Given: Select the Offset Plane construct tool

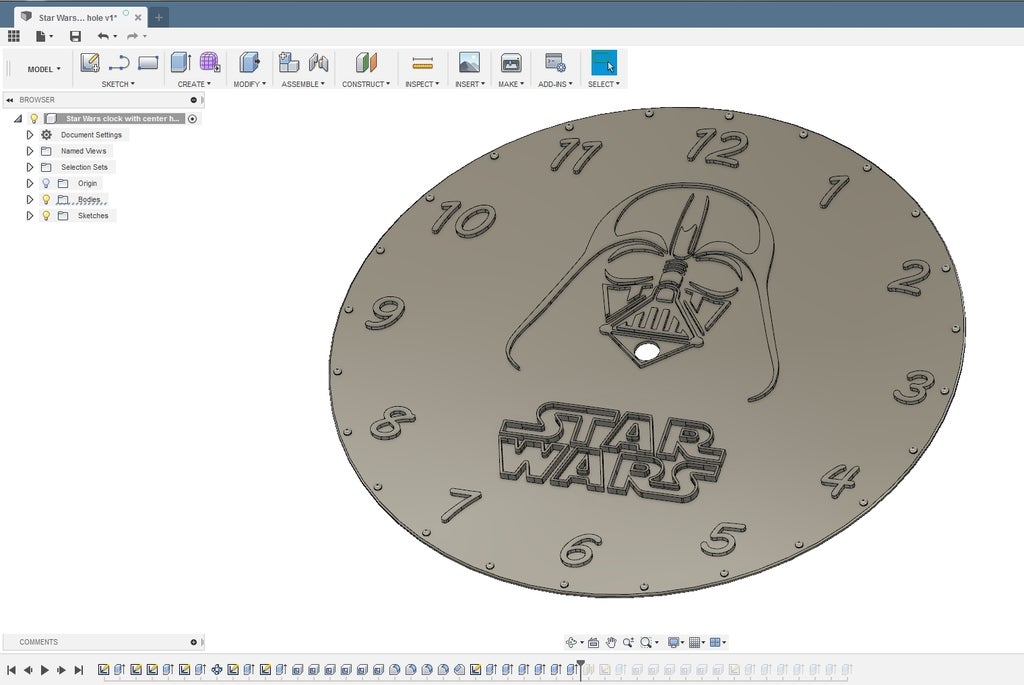Looking at the screenshot, I should [x=366, y=63].
